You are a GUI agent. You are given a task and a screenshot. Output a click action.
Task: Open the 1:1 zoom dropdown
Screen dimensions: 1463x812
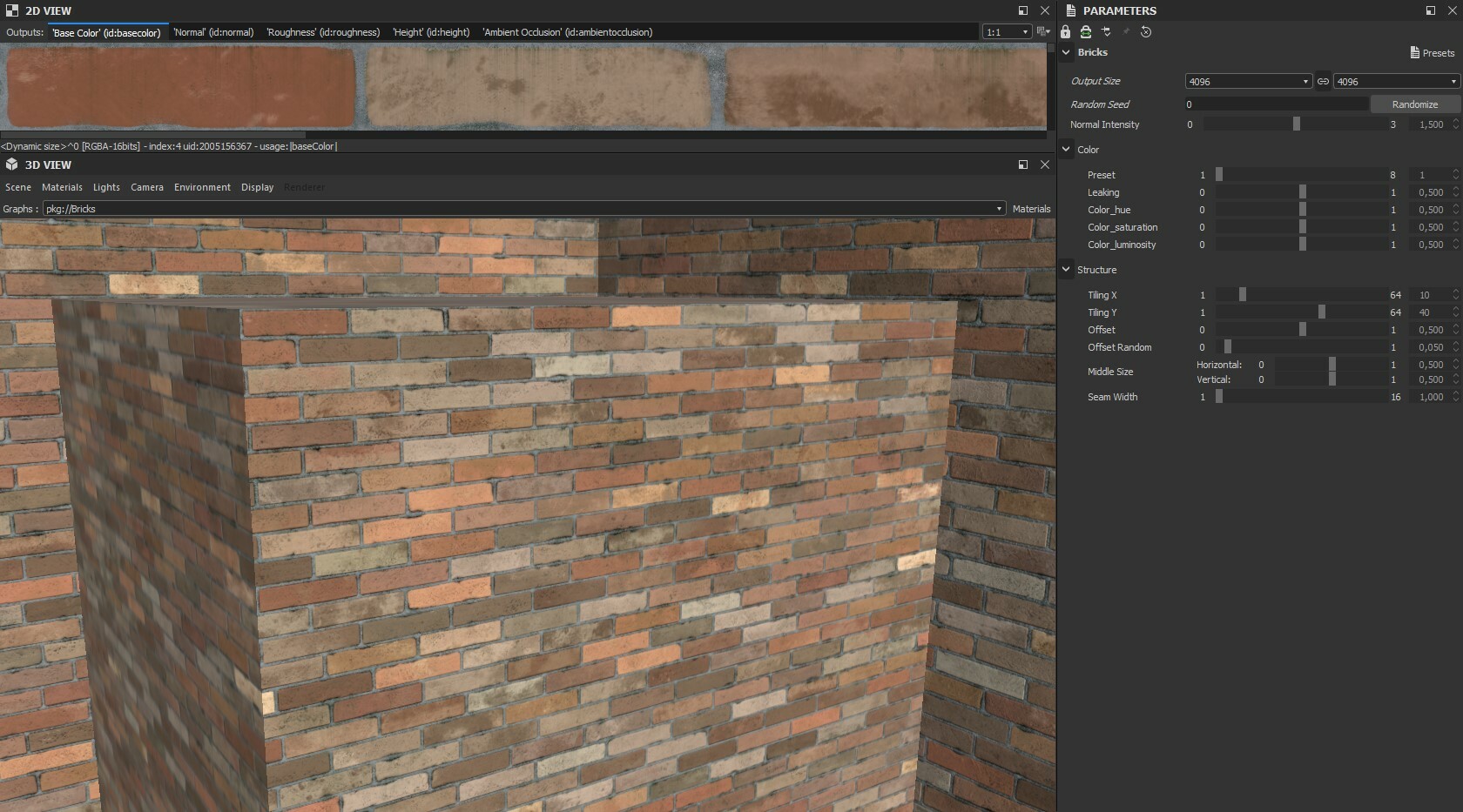coord(1007,32)
